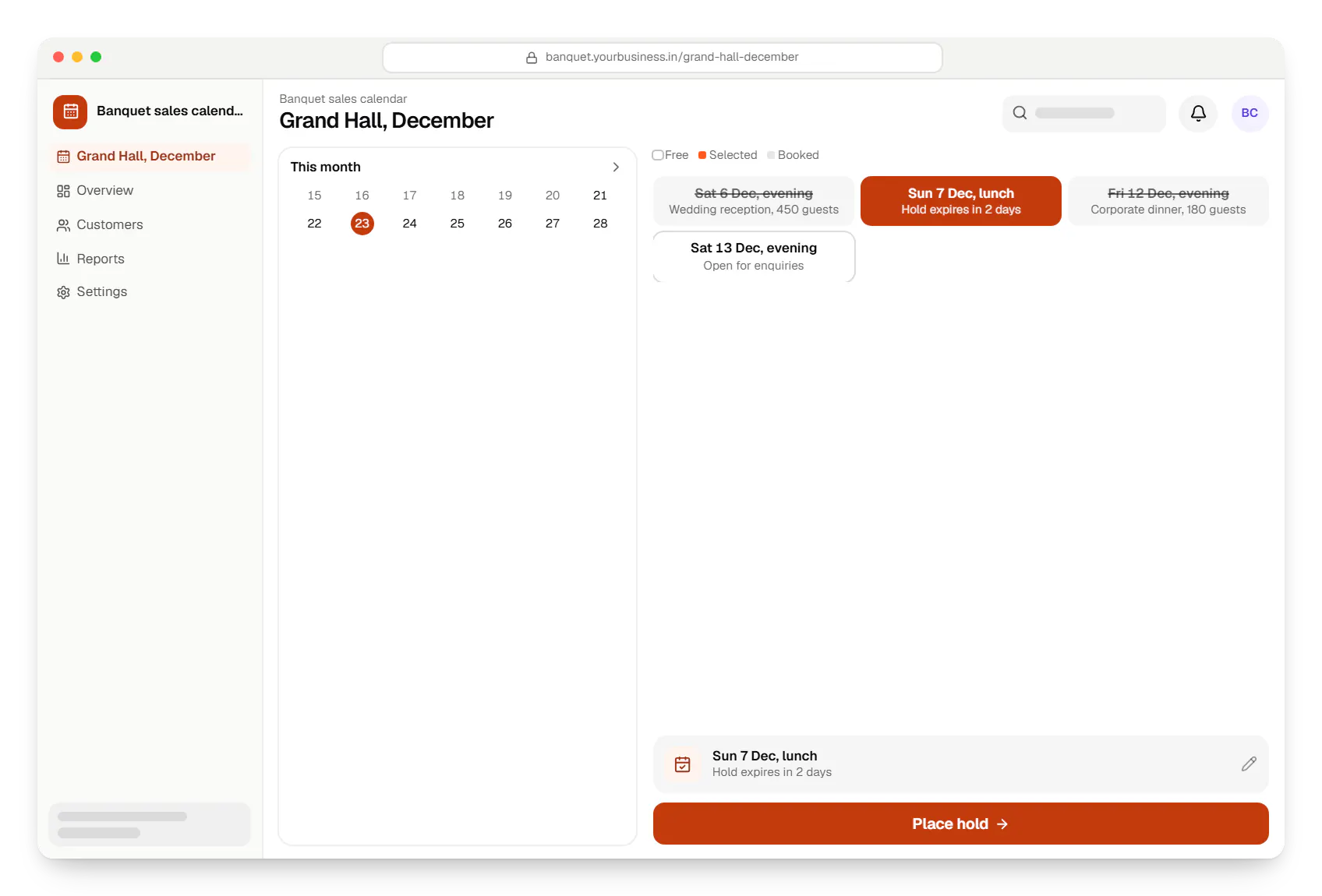Select date 17 in calendar
This screenshot has height=896, width=1322.
tap(409, 196)
